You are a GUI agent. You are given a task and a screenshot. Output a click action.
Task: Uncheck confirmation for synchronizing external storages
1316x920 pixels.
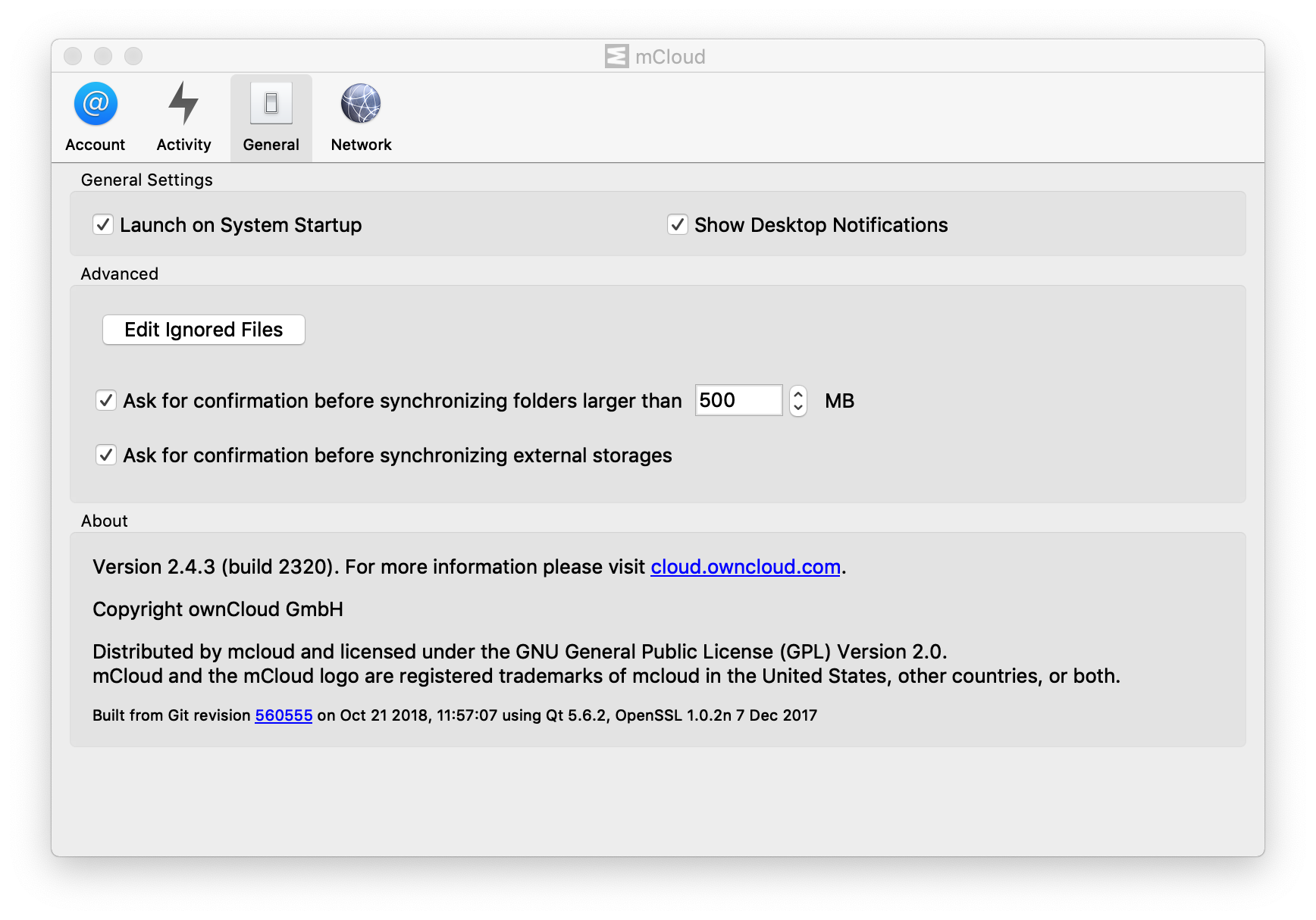coord(106,455)
